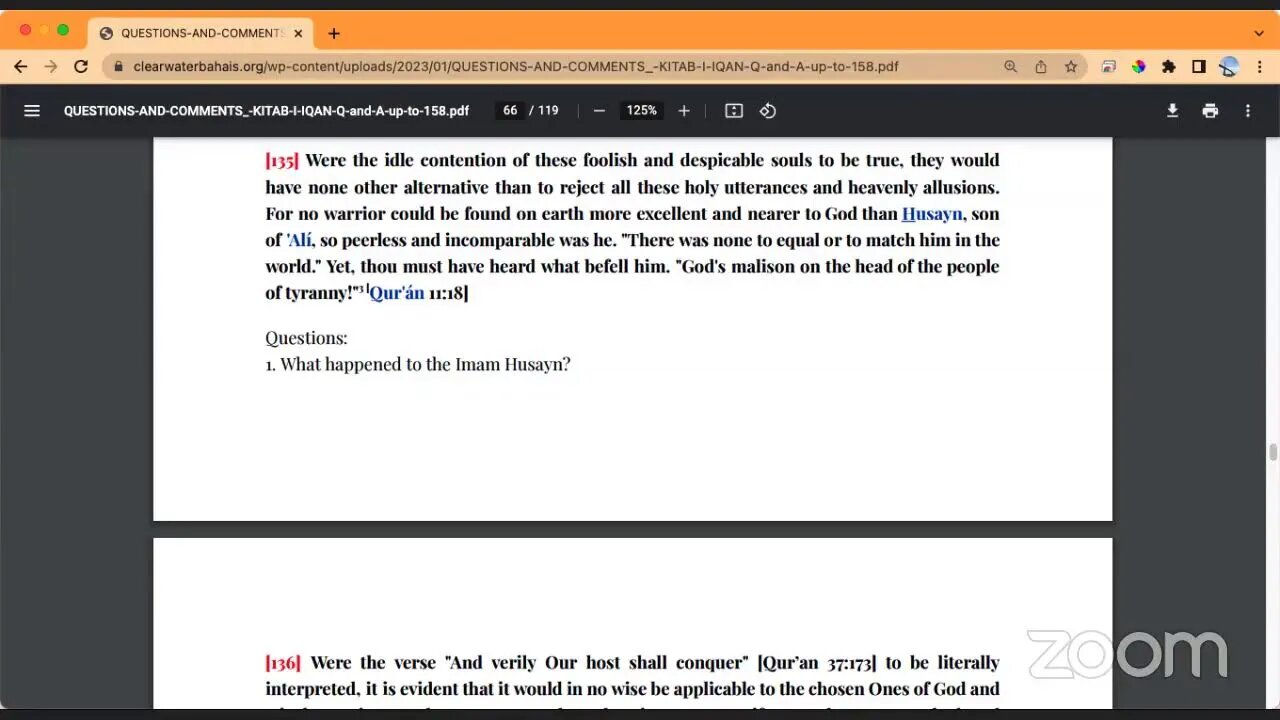Image resolution: width=1280 pixels, height=720 pixels.
Task: Click the cast/media extension icon
Action: point(1108,67)
